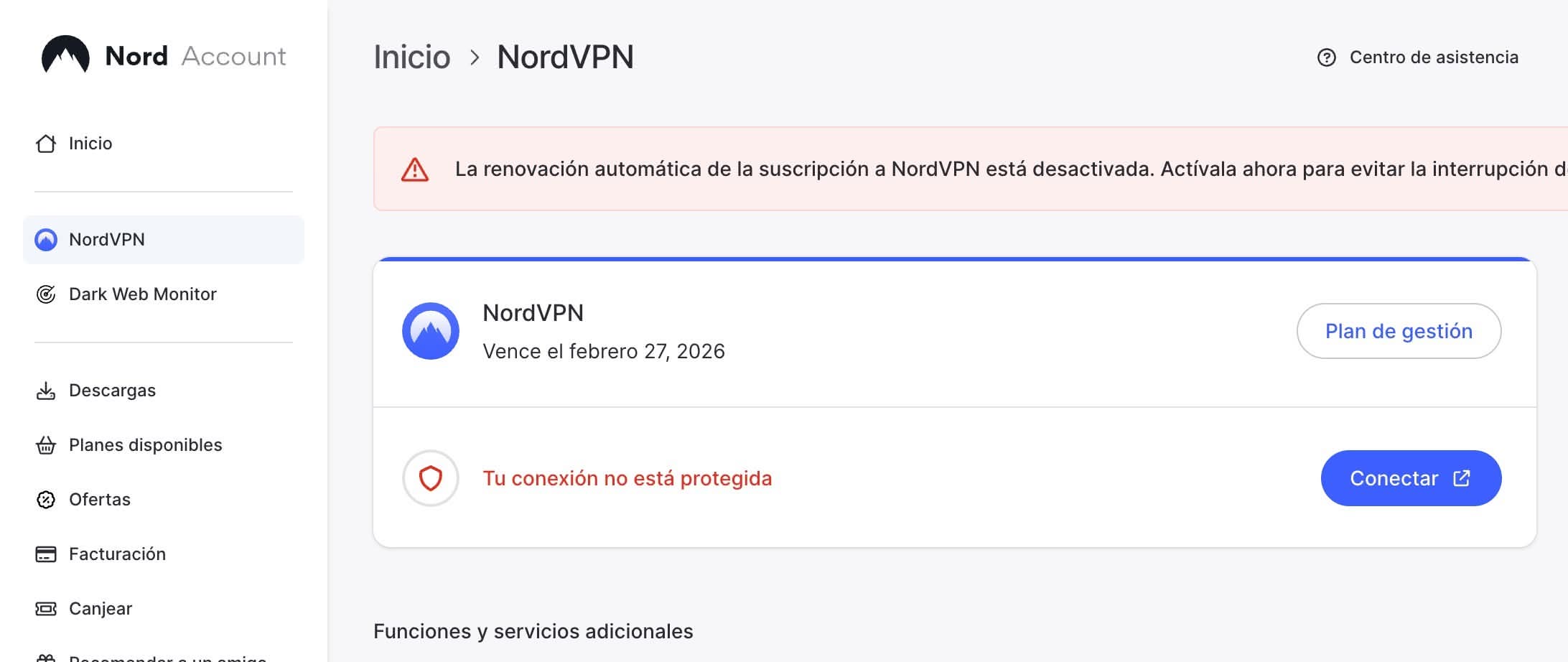The width and height of the screenshot is (1568, 662).
Task: Click the Ofertas discount badge icon
Action: [46, 500]
